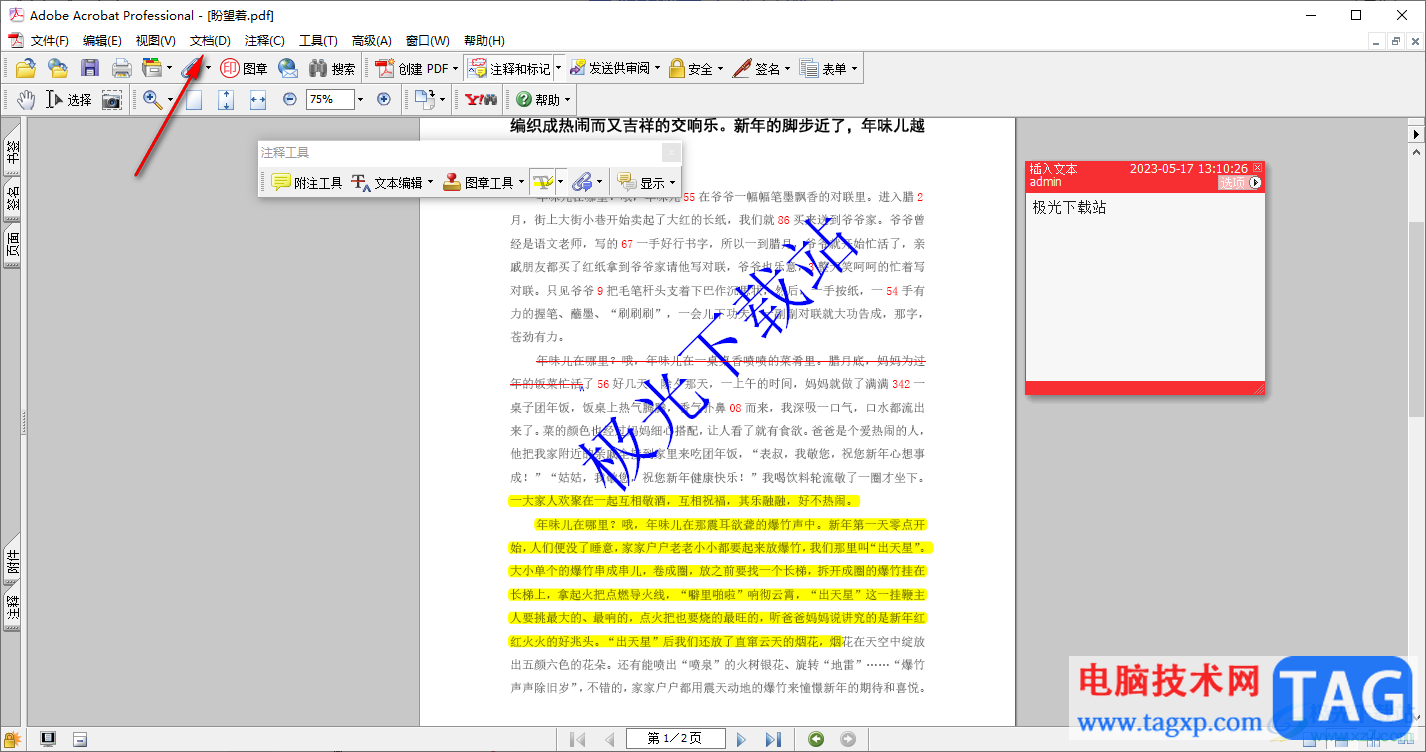The width and height of the screenshot is (1426, 752).
Task: Select the Snapshot camera tool
Action: click(x=111, y=100)
